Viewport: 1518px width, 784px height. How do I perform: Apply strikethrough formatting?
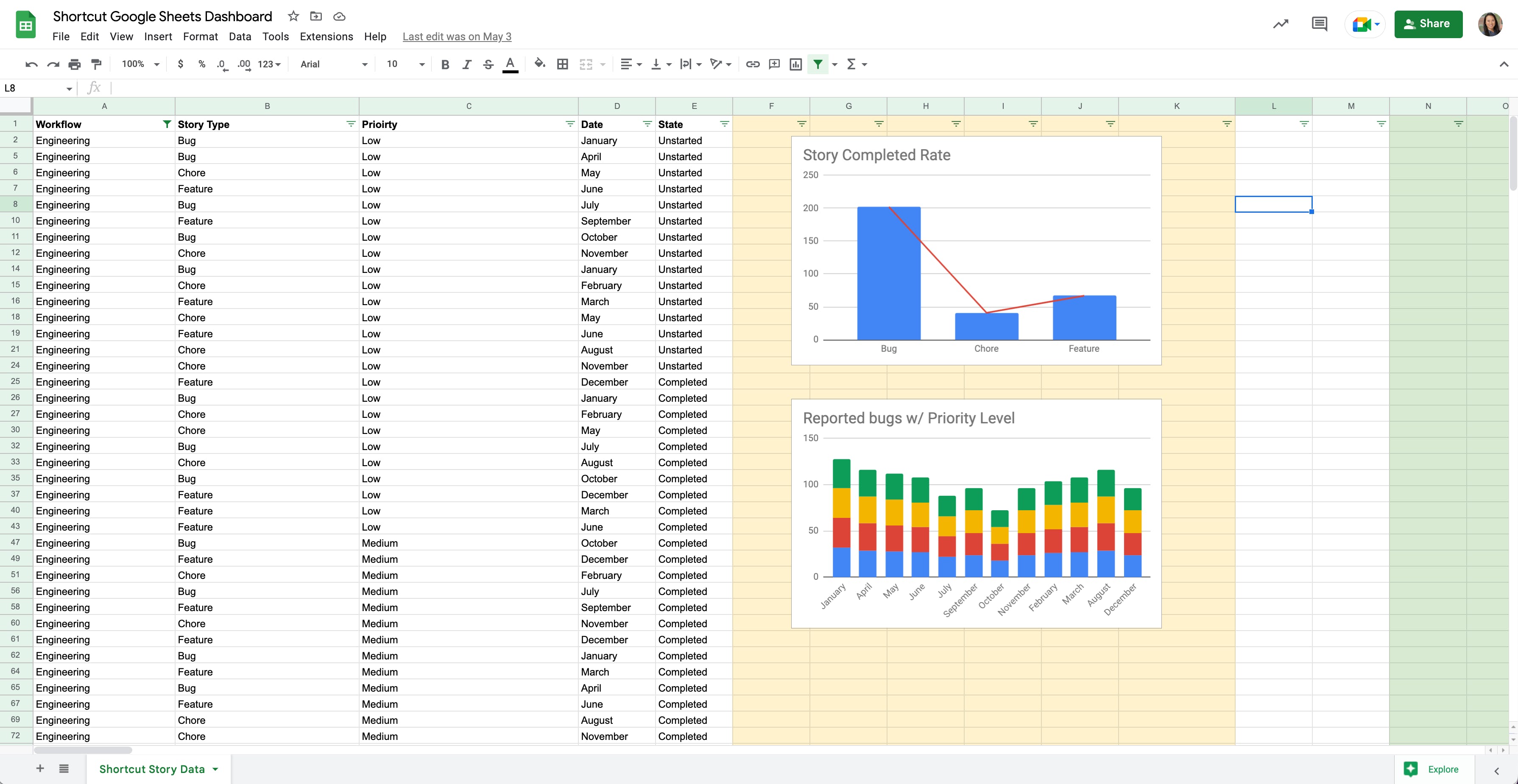[x=488, y=64]
